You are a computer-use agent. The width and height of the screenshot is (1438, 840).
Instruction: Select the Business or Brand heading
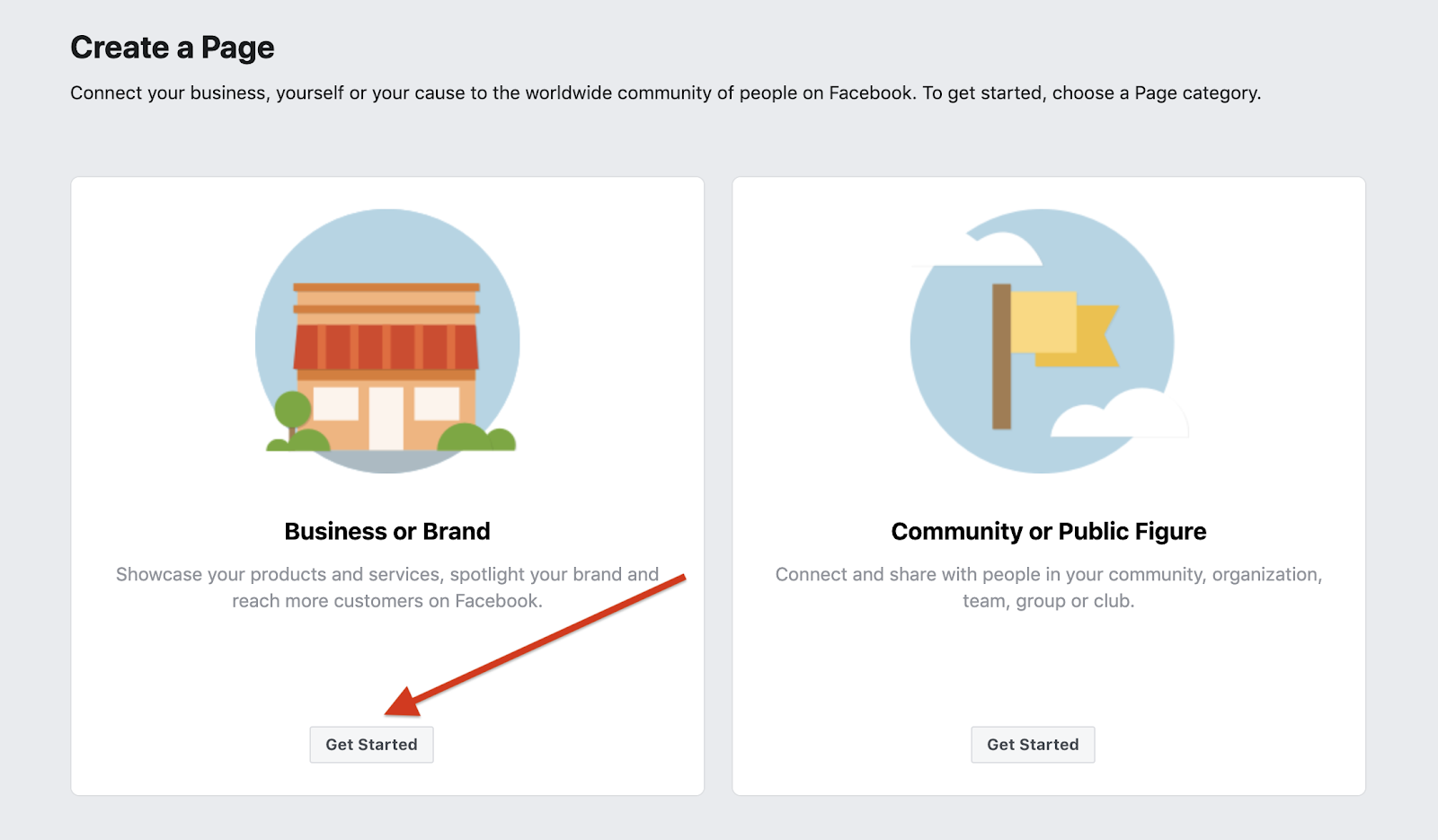(387, 531)
